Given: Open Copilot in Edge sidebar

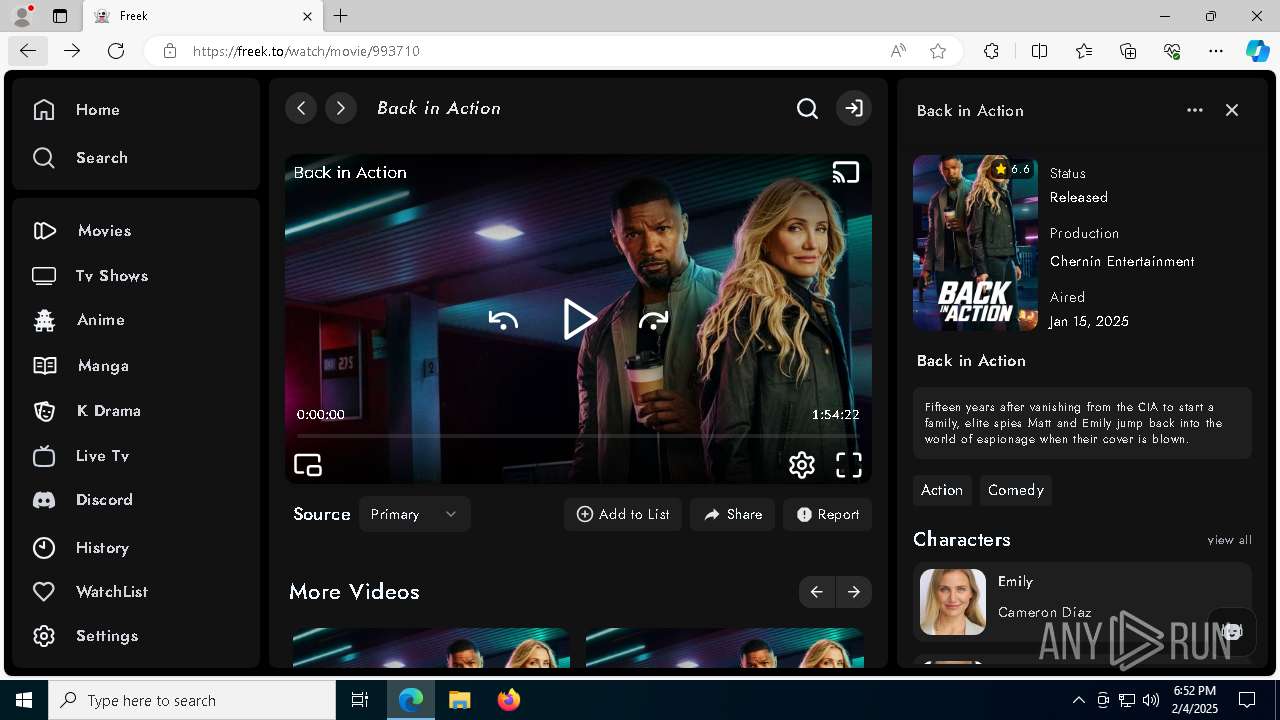Looking at the screenshot, I should click(x=1258, y=51).
